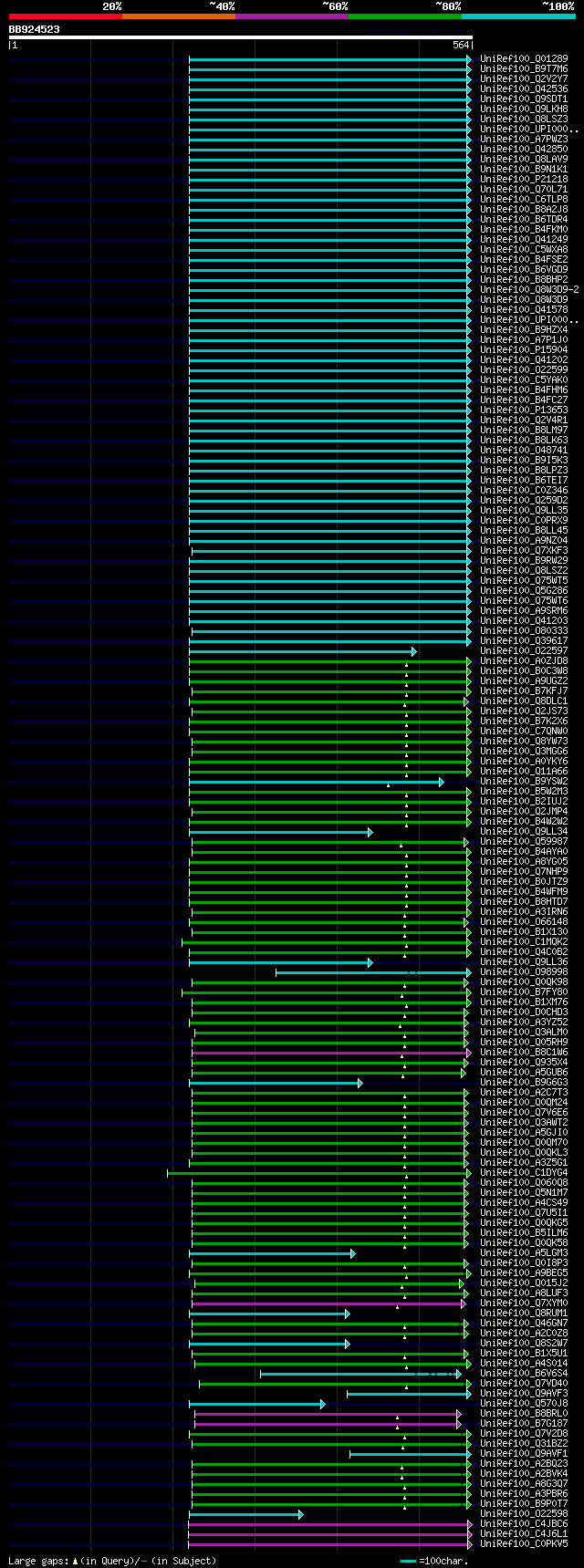
Task: Click hit UniRef100_P15904
Action: pyautogui.click(x=524, y=350)
